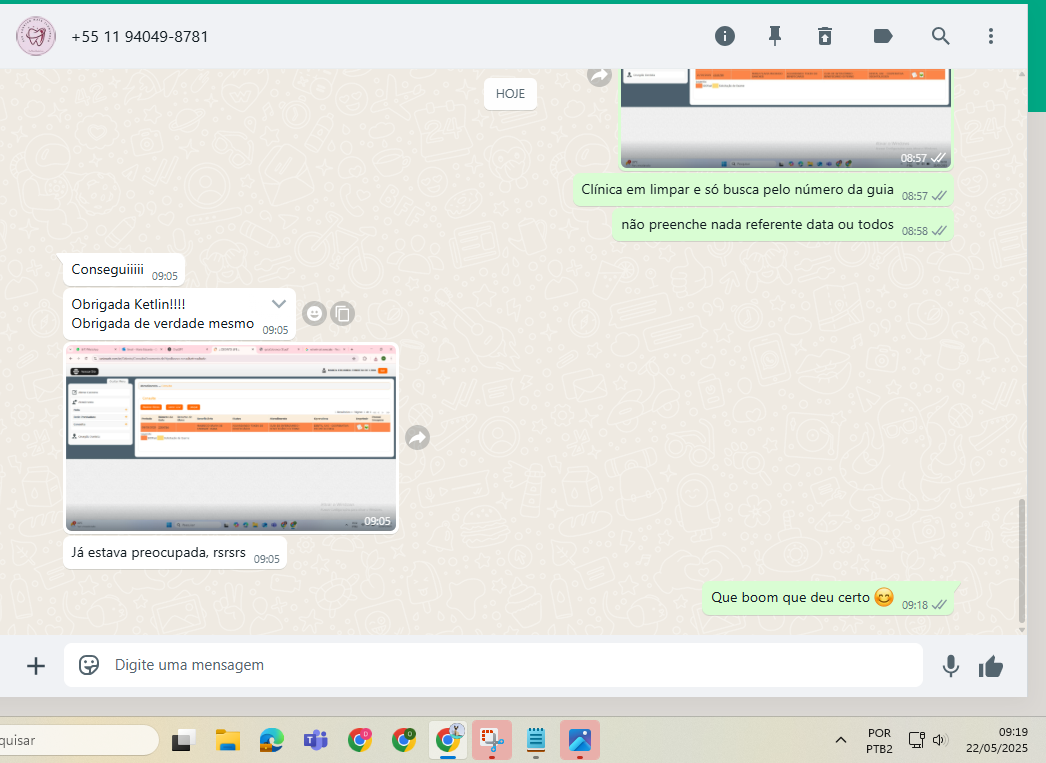1046x763 pixels.
Task: Open the received screenshot thumbnail from 09:05
Action: 230,437
